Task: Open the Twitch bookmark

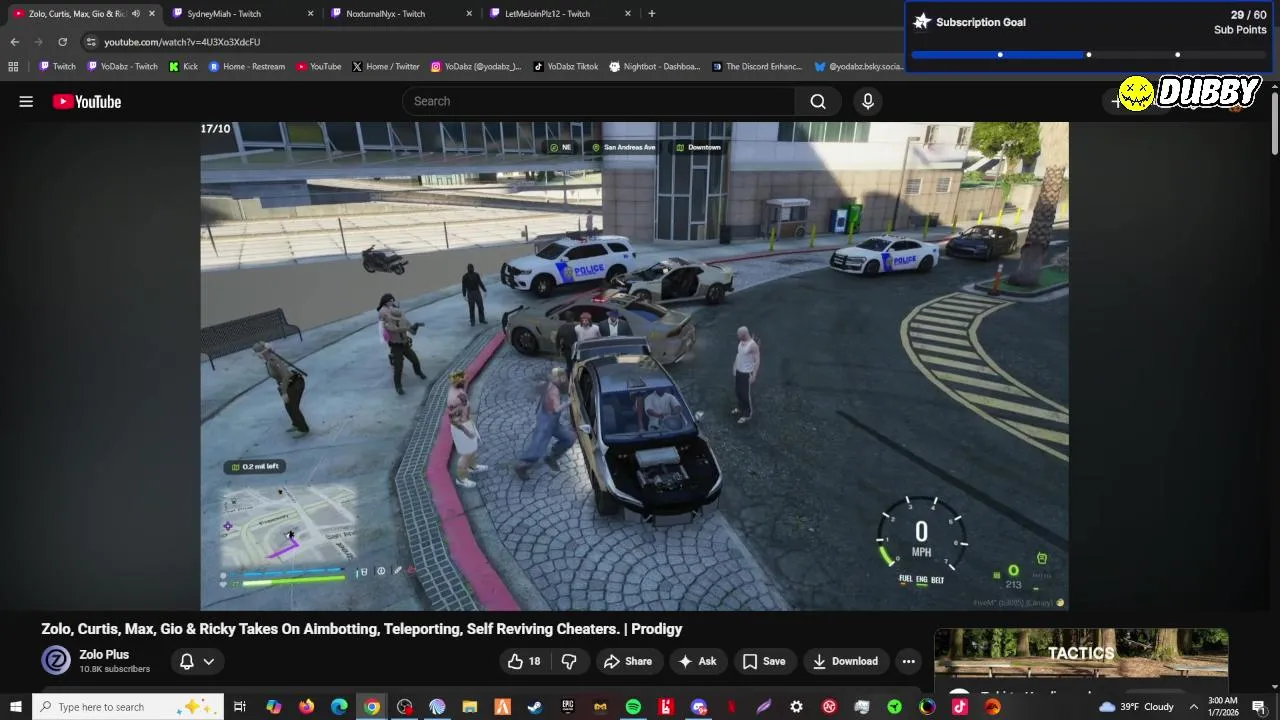Action: (57, 67)
